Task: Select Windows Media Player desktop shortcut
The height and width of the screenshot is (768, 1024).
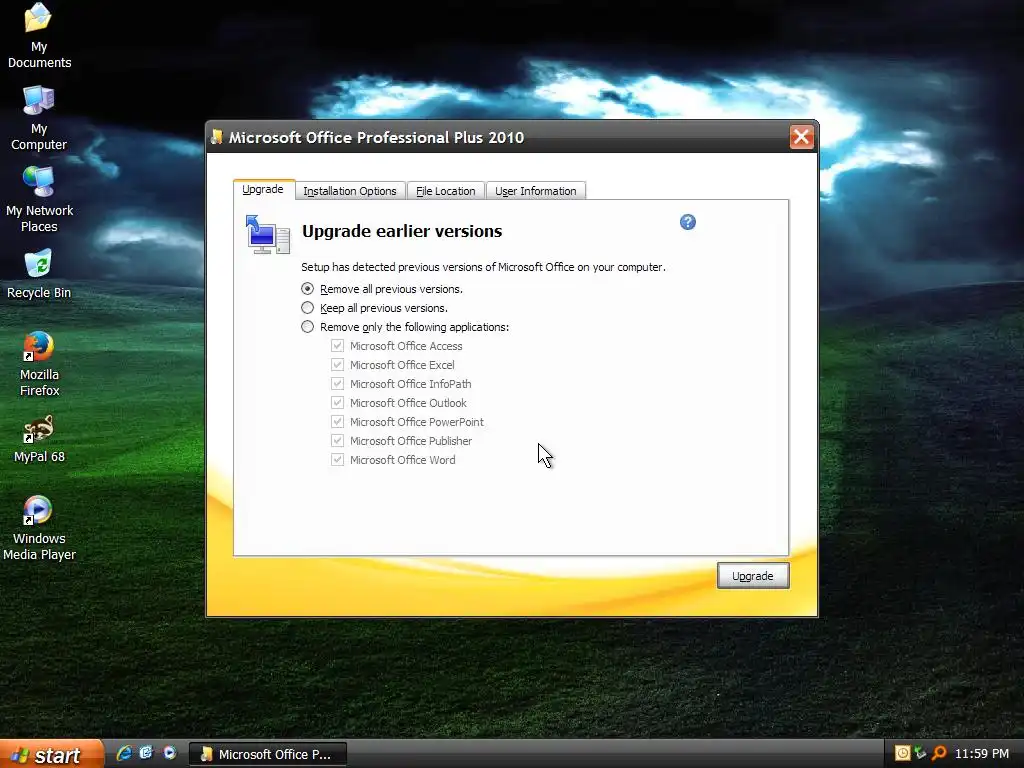Action: pos(39,528)
